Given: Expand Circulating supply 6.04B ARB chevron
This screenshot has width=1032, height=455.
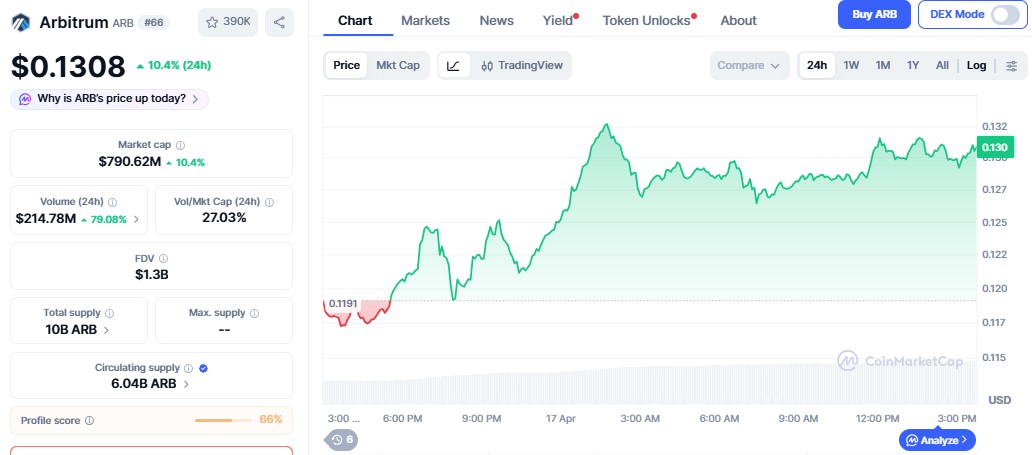Looking at the screenshot, I should [186, 384].
